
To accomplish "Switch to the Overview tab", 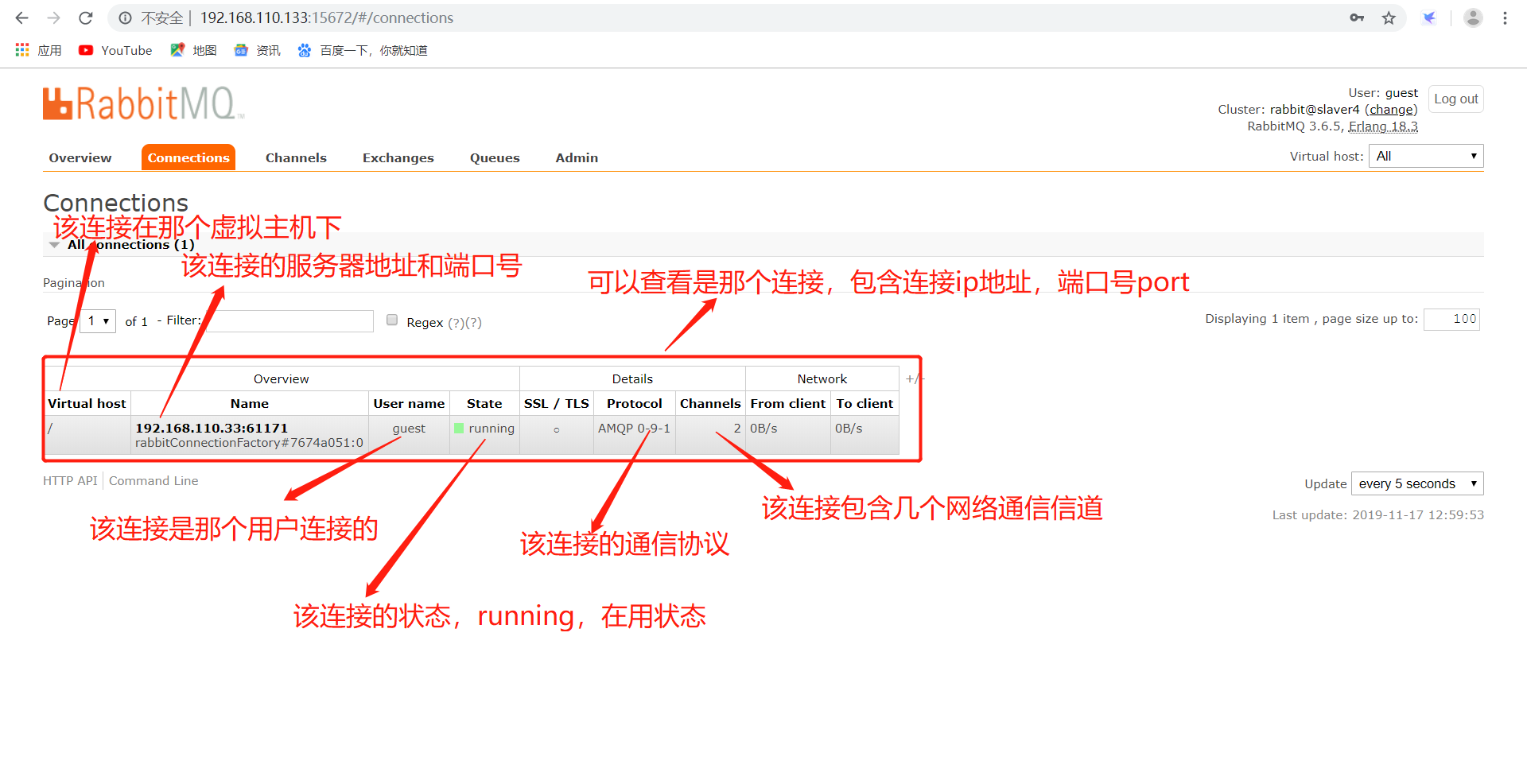I will tap(80, 157).
